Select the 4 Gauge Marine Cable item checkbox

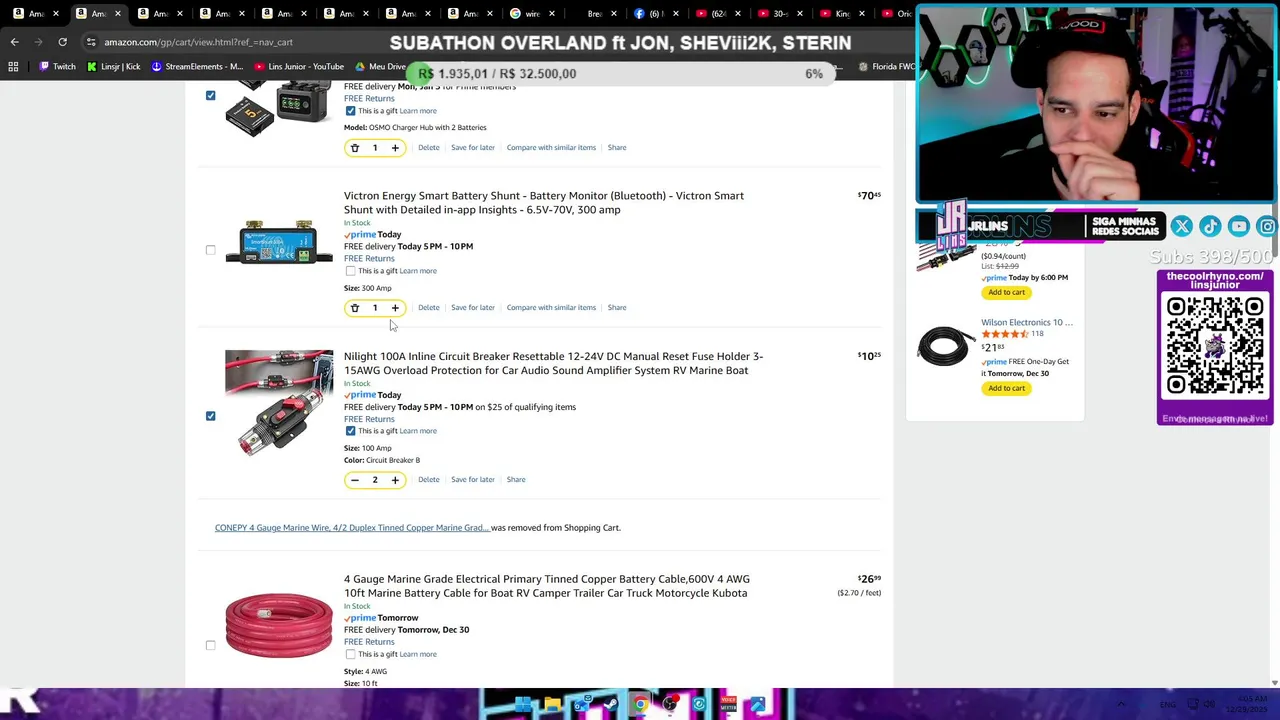coord(210,645)
